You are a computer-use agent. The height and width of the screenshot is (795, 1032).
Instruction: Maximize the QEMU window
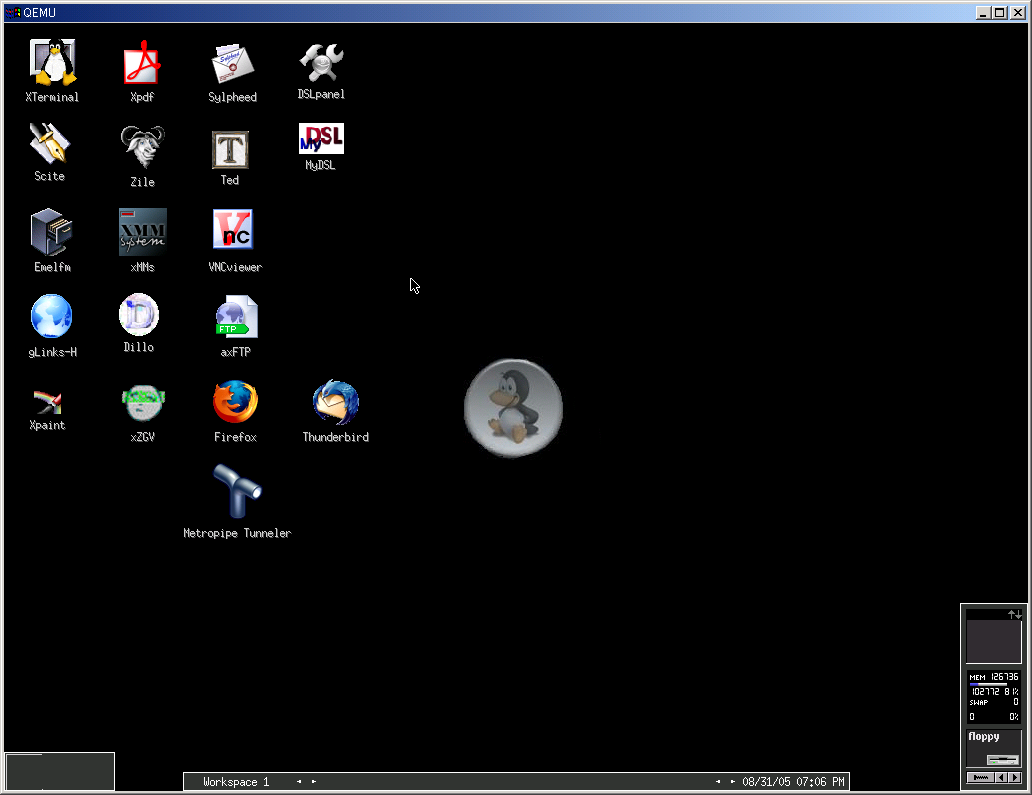[x=1000, y=13]
